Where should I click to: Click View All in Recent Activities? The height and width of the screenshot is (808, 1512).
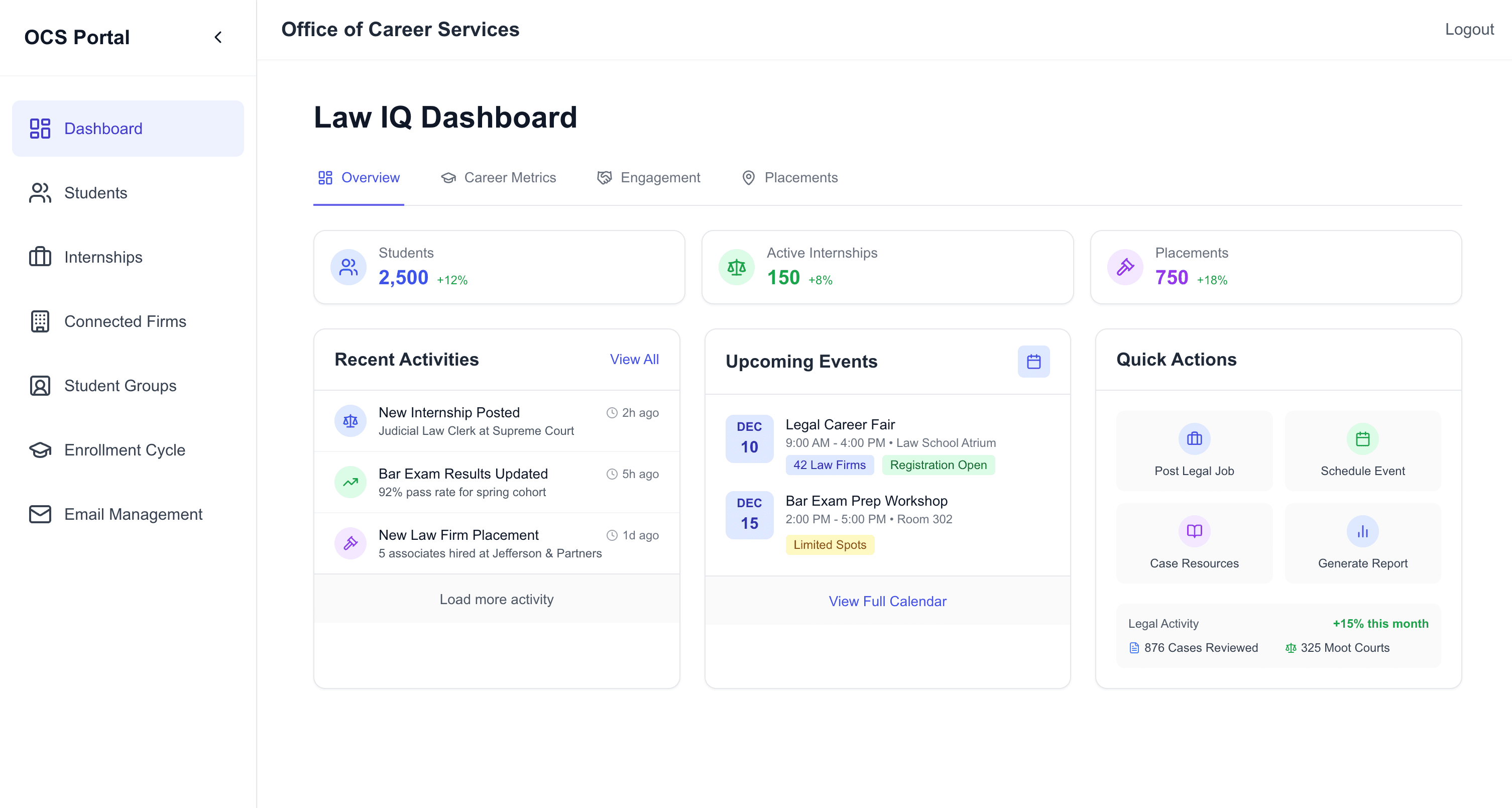tap(634, 359)
